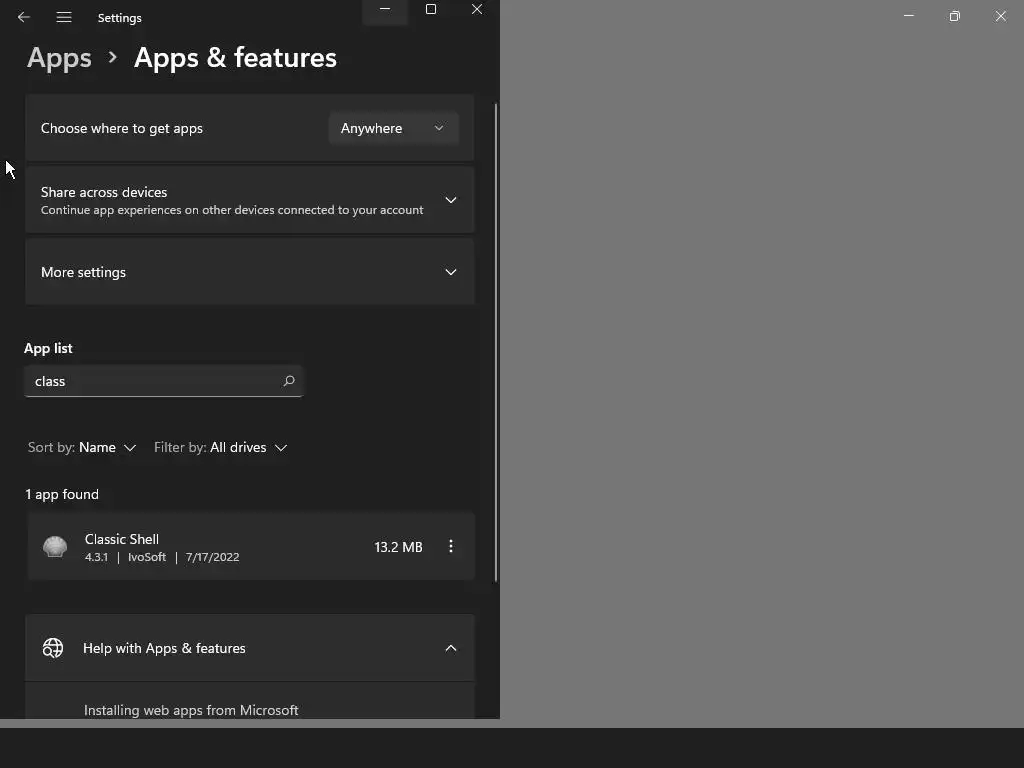This screenshot has height=768, width=1024.
Task: Close the Settings window
Action: (x=477, y=9)
